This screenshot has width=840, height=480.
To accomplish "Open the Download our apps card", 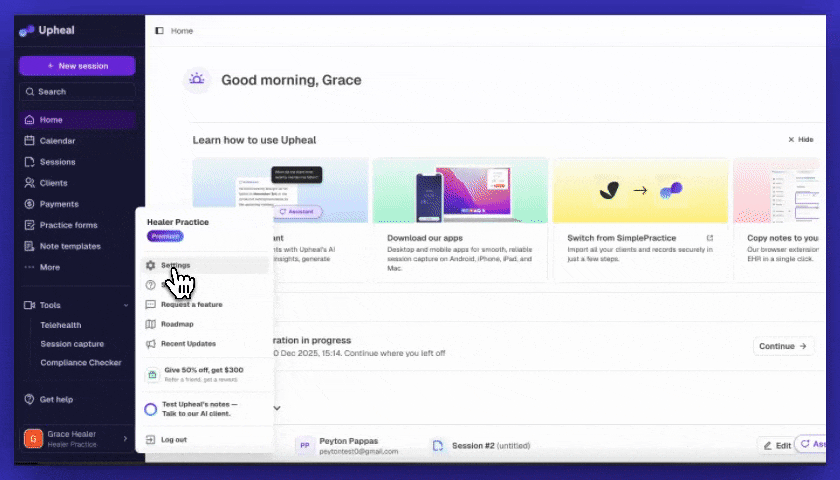I will [x=460, y=220].
